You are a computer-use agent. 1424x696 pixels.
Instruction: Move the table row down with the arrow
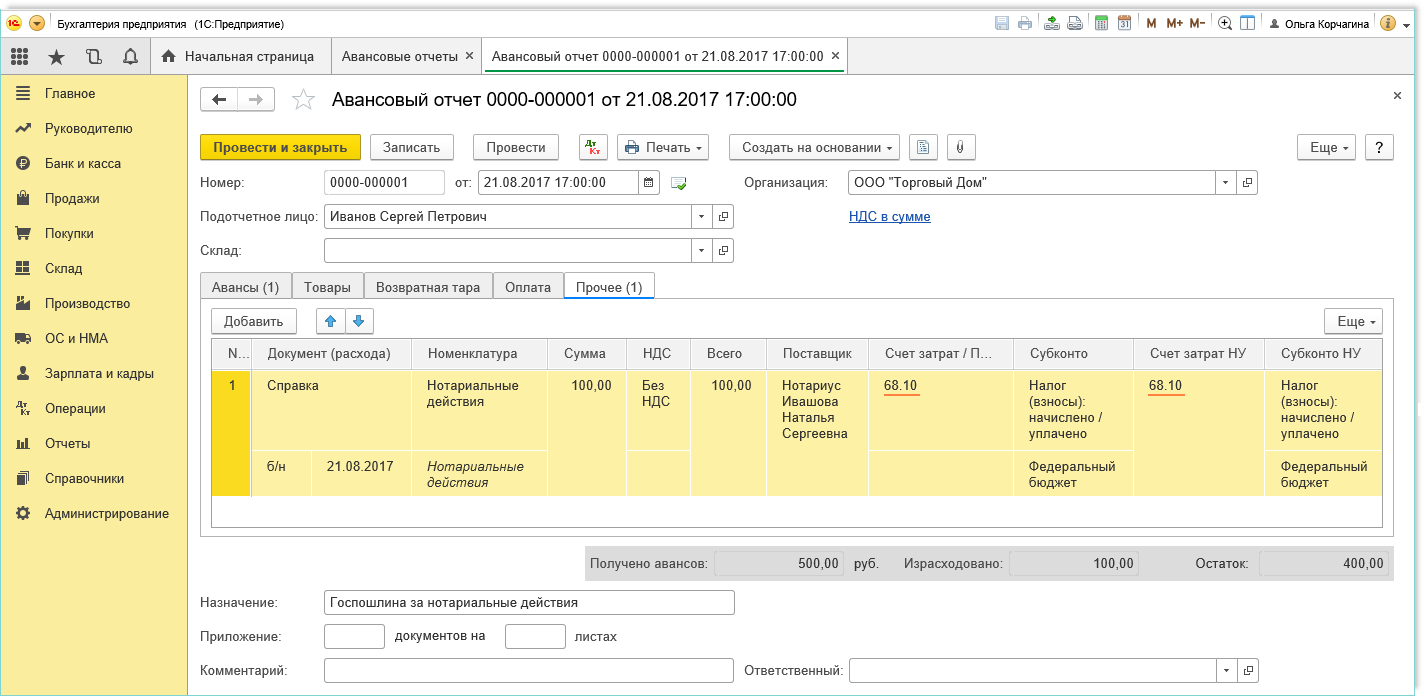coord(360,321)
